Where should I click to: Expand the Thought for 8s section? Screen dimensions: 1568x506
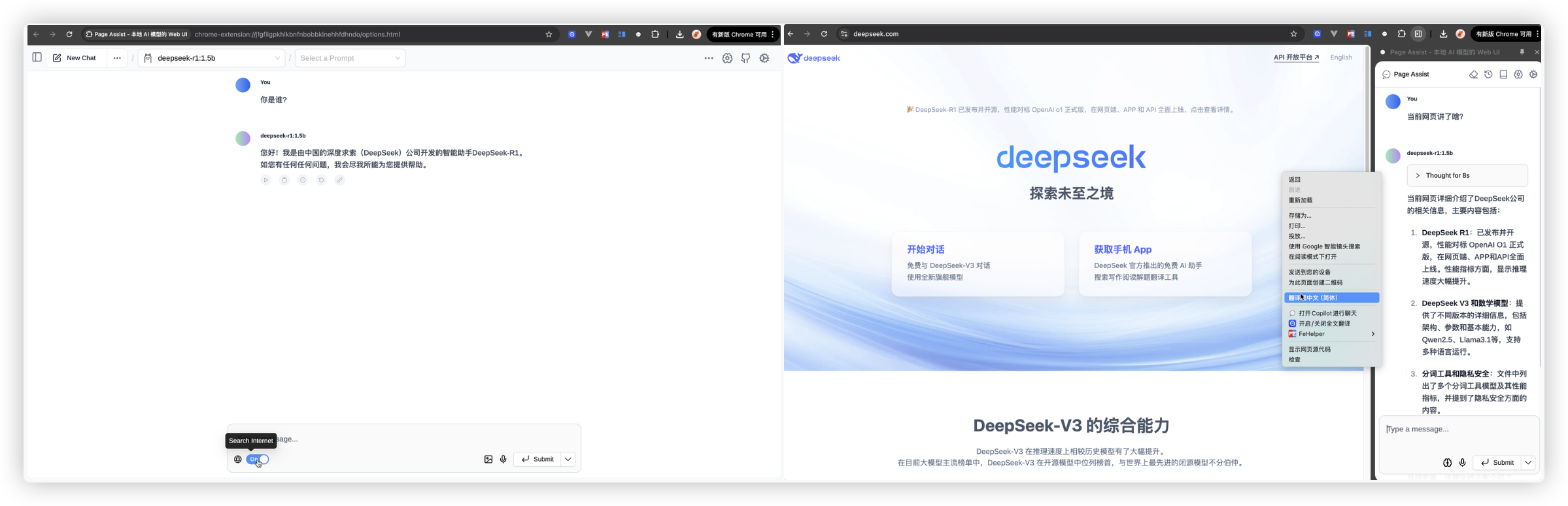1467,175
